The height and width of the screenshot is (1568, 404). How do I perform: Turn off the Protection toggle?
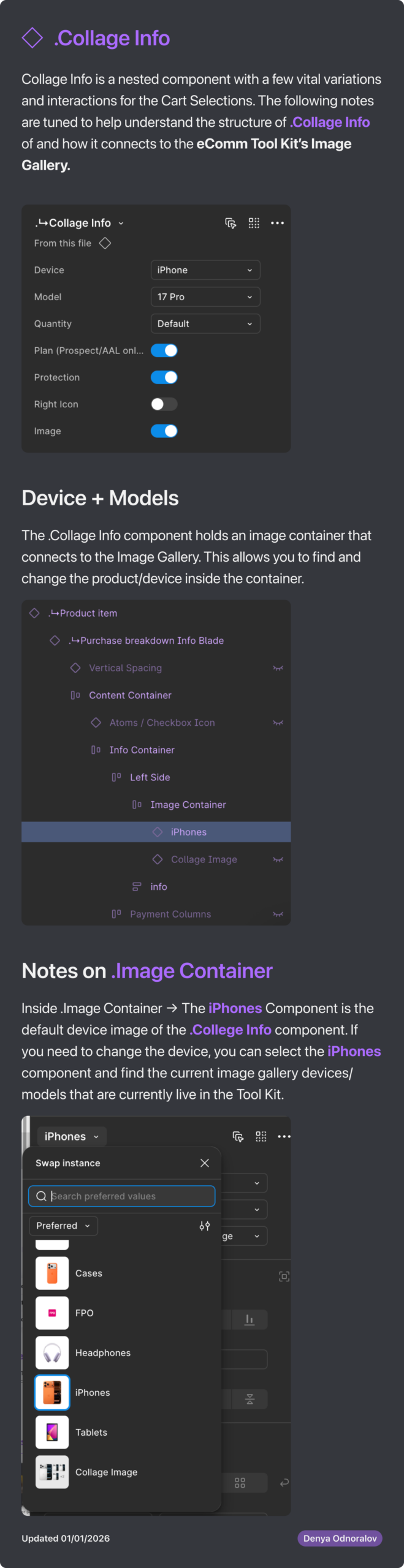point(164,377)
